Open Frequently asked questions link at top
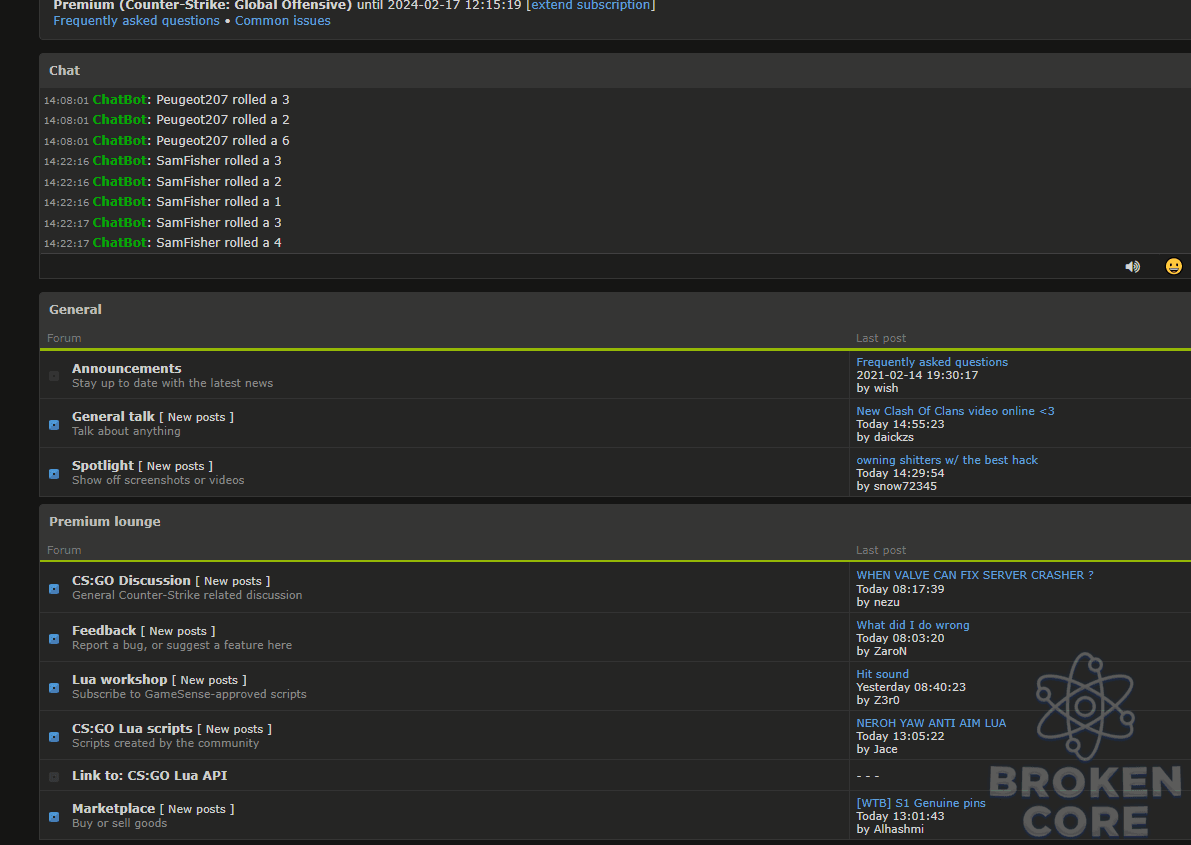 click(x=137, y=21)
